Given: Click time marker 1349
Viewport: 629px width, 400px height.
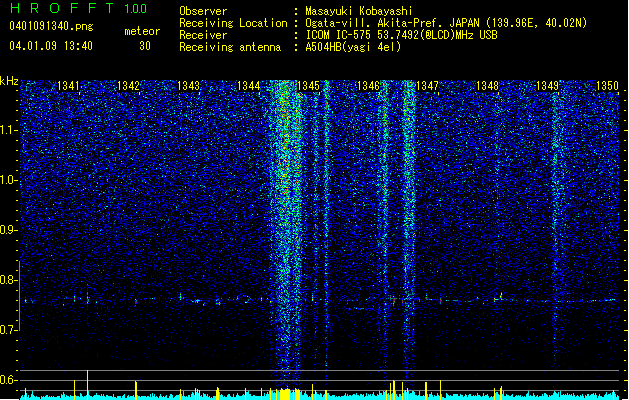Looking at the screenshot, I should 548,86.
